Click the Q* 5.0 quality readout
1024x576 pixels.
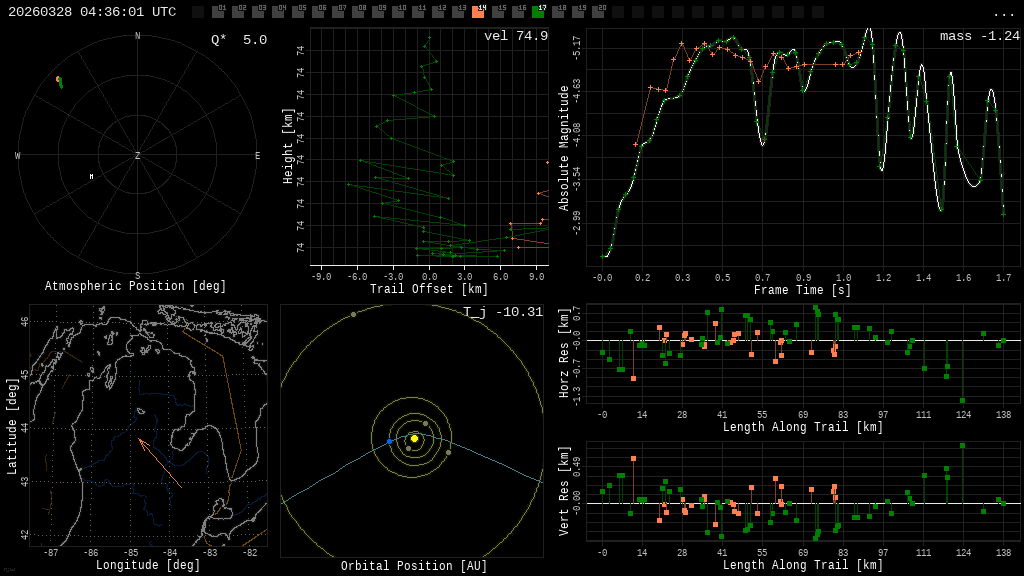[238, 40]
